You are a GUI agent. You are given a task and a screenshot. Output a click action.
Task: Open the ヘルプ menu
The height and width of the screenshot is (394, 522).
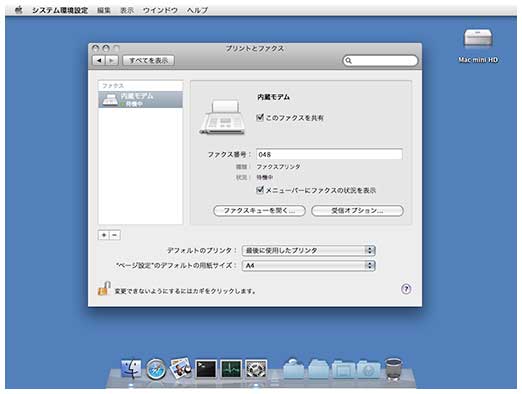point(197,10)
